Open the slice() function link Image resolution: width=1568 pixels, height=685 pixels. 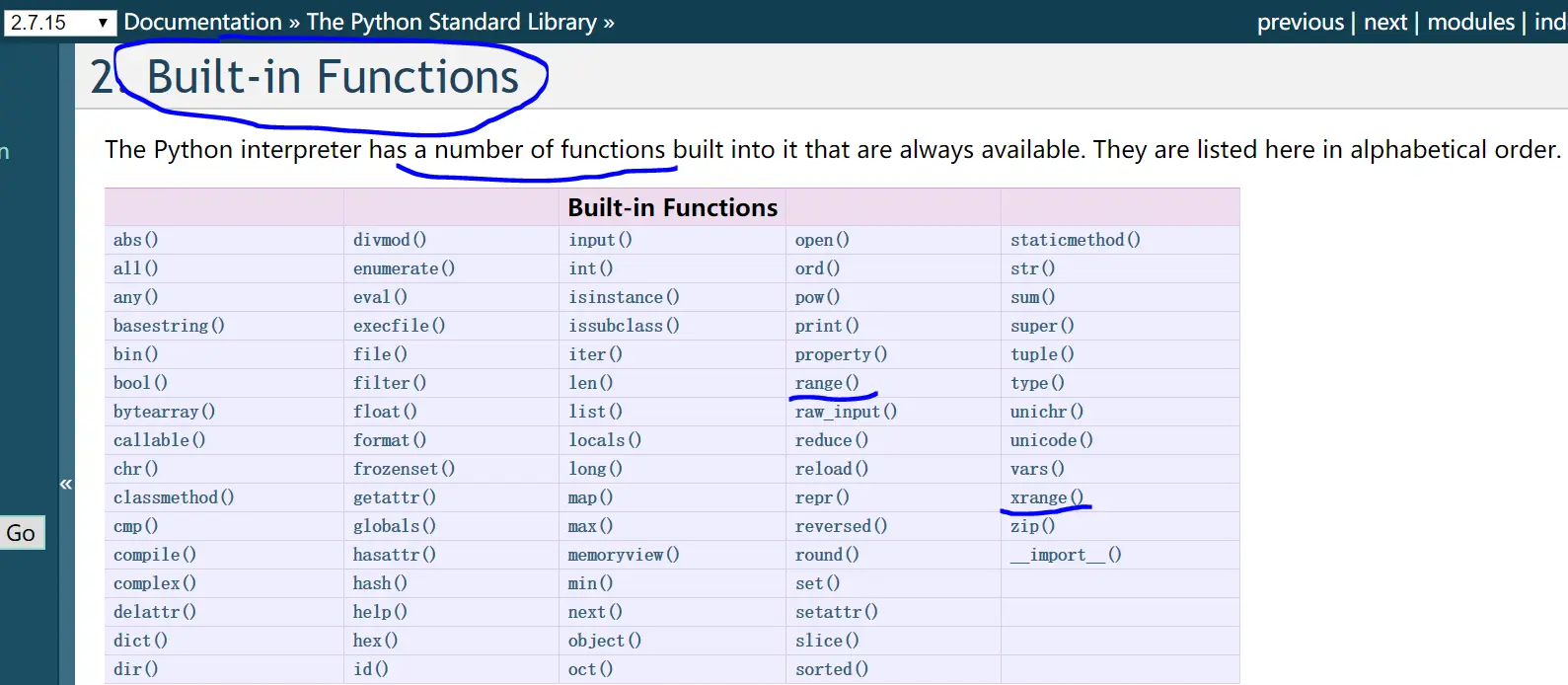(827, 641)
